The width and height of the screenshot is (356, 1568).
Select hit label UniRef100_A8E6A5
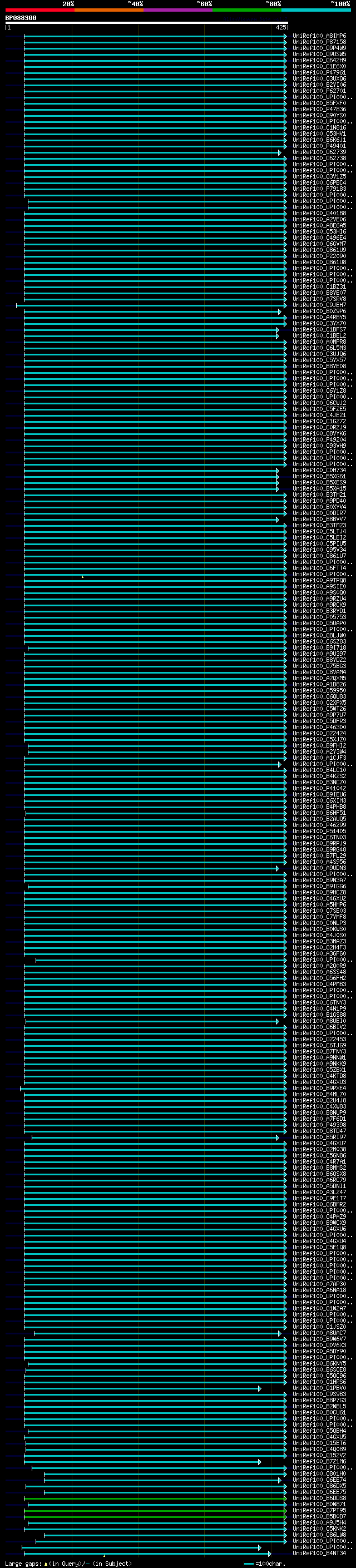(319, 226)
